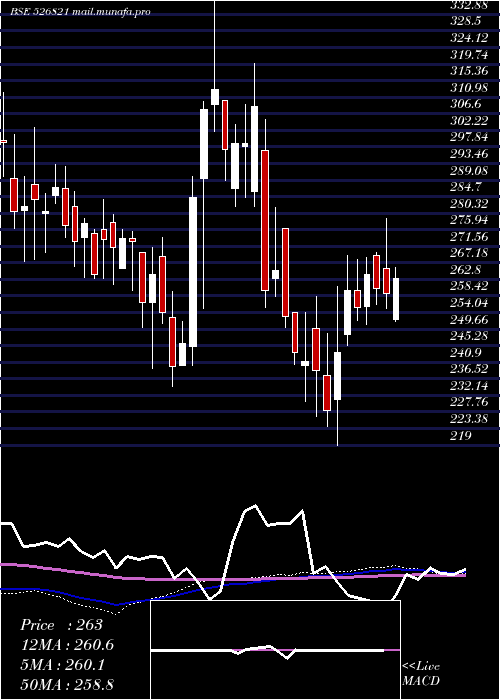Click the 280.32 price level label
The height and width of the screenshot is (700, 500).
coord(471,204)
